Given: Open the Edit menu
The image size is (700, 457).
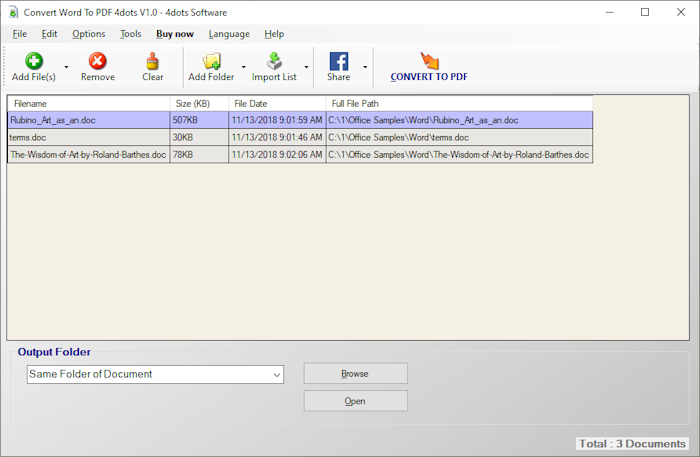Looking at the screenshot, I should tap(49, 34).
